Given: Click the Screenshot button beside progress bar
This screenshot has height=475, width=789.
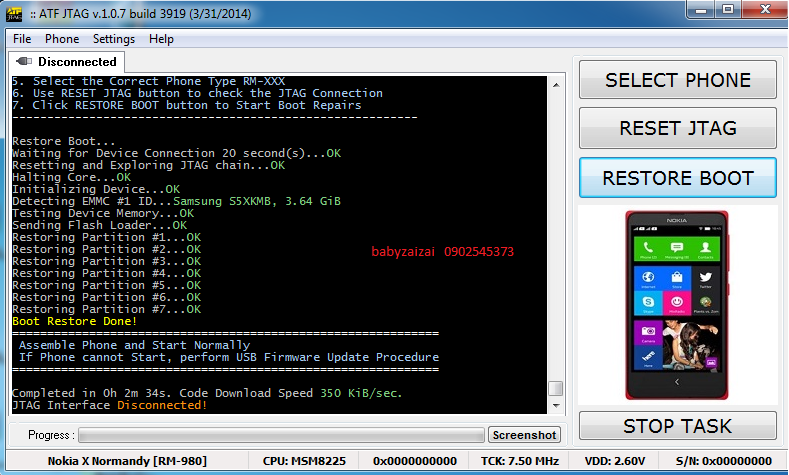Looking at the screenshot, I should click(524, 435).
